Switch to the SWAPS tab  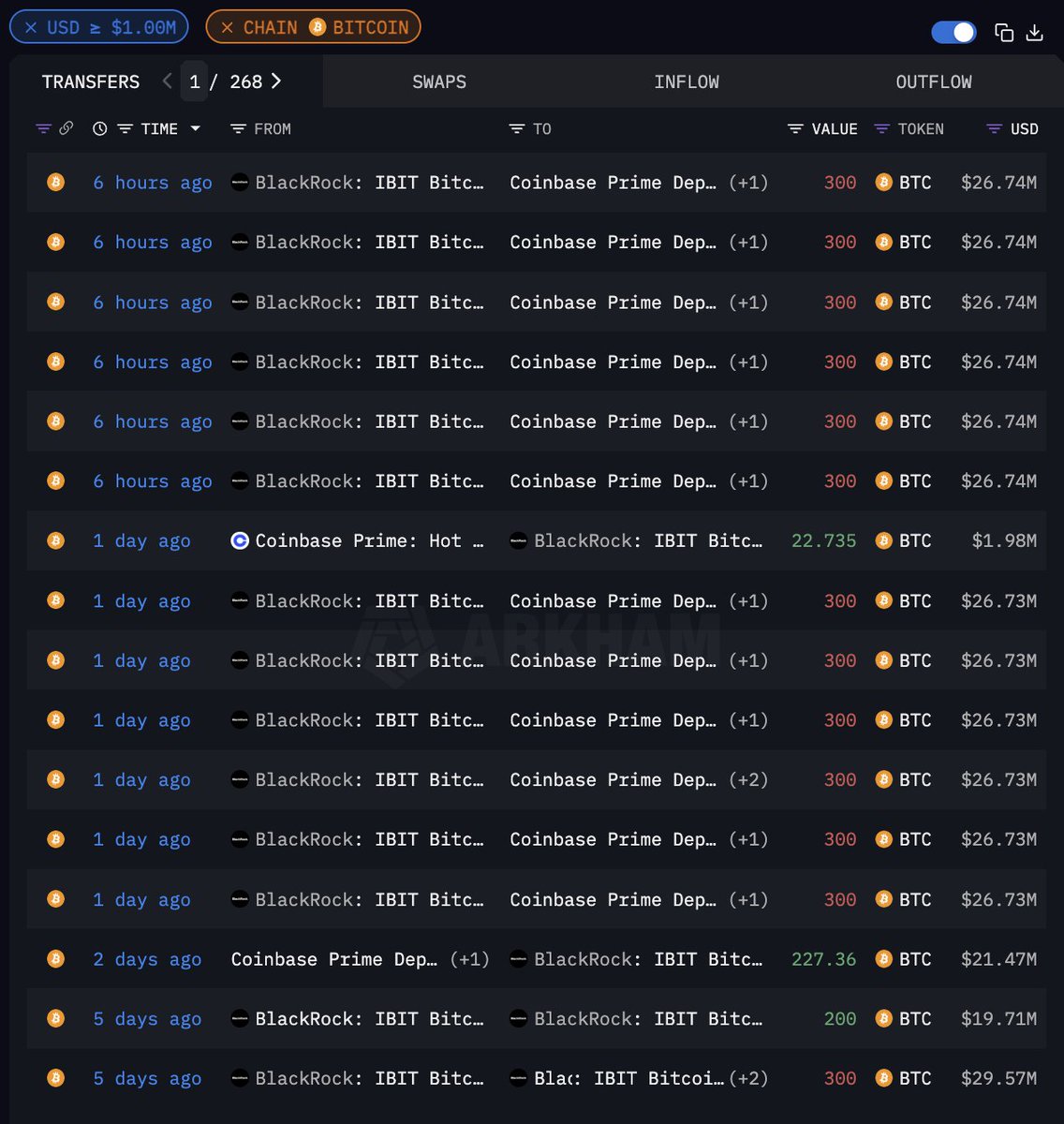(x=439, y=81)
